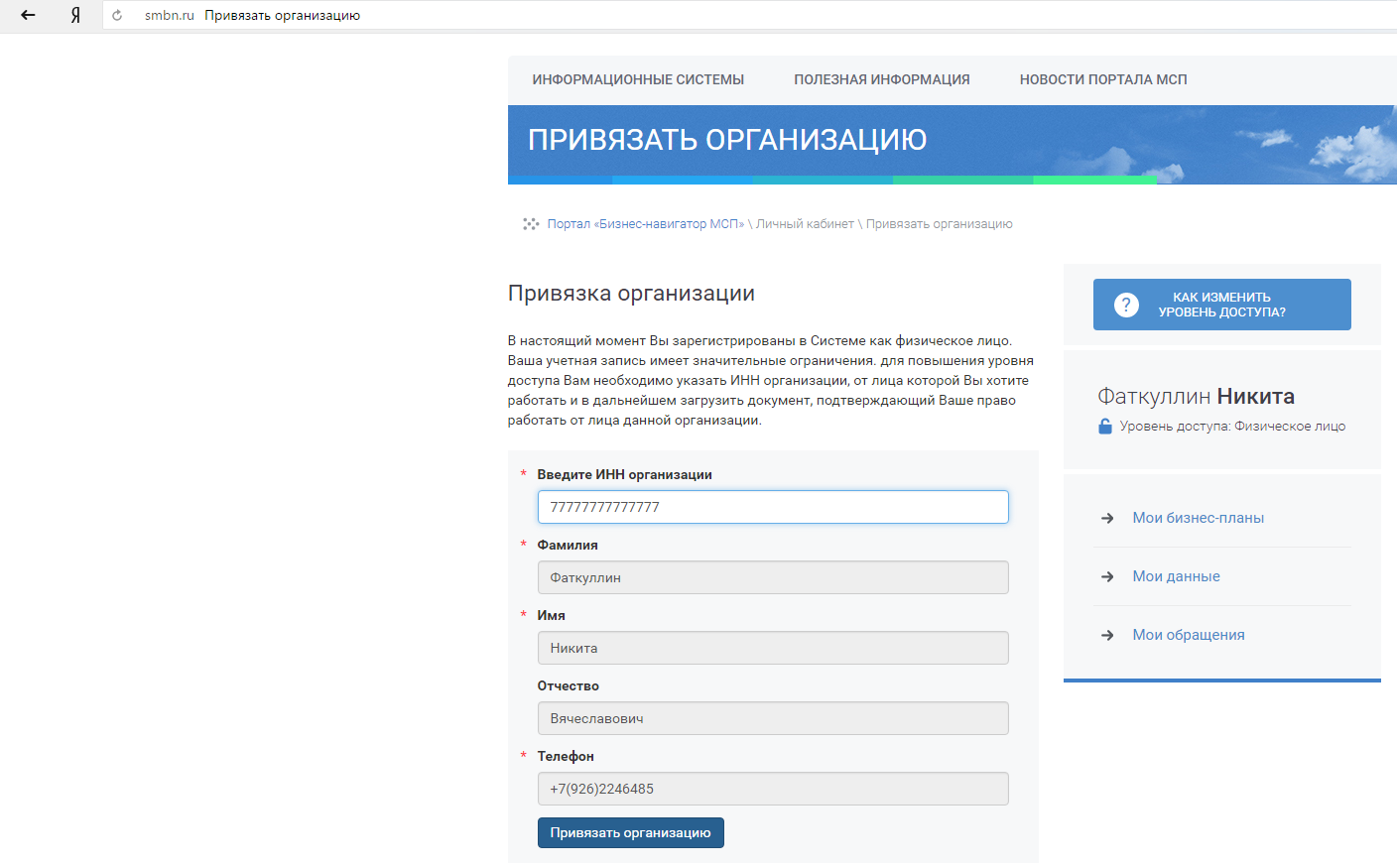Click the lock icon near access level
The width and height of the screenshot is (1397, 868).
coord(1105,427)
